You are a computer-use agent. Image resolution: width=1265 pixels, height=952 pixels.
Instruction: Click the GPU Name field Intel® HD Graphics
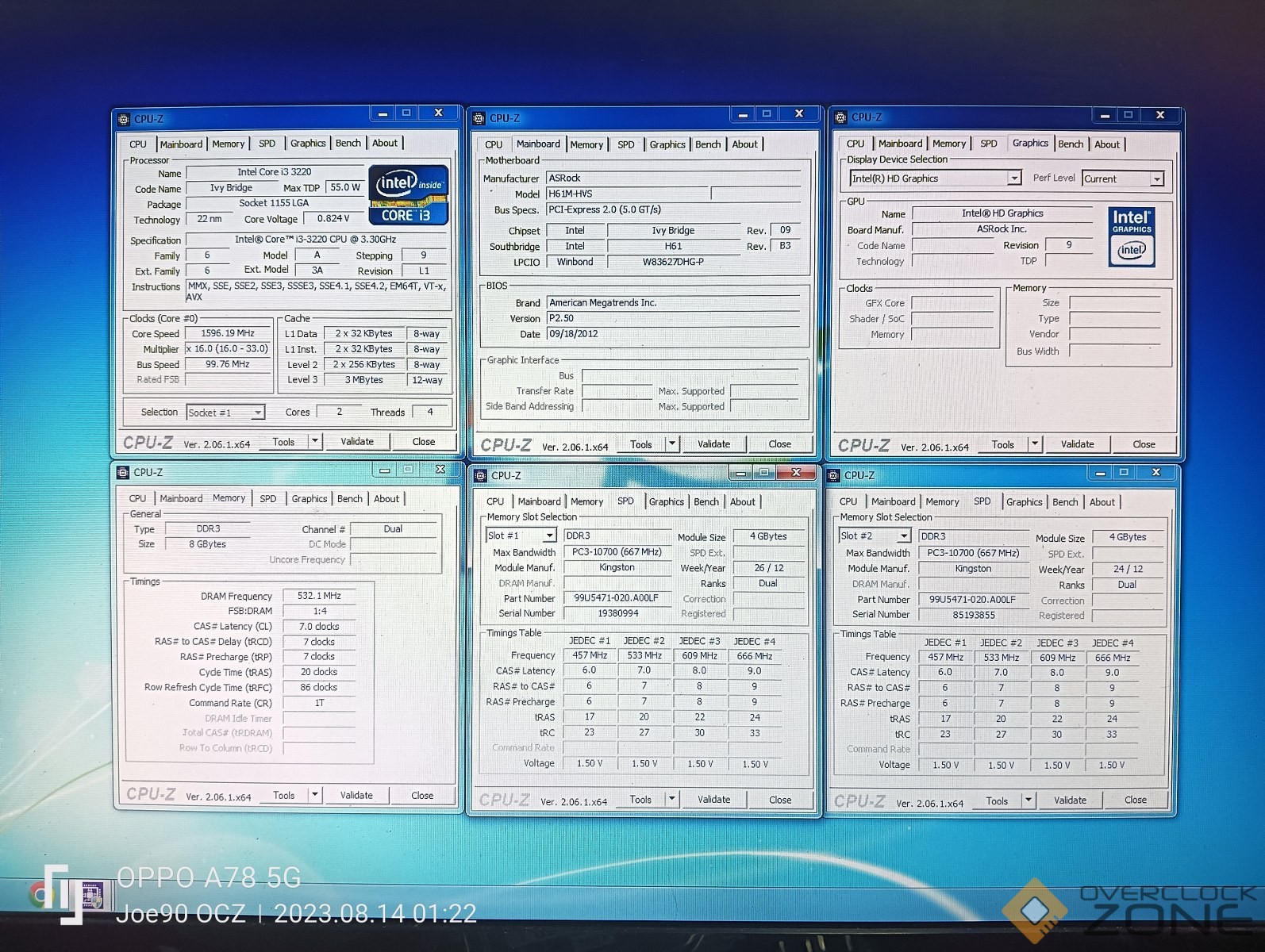click(1002, 213)
